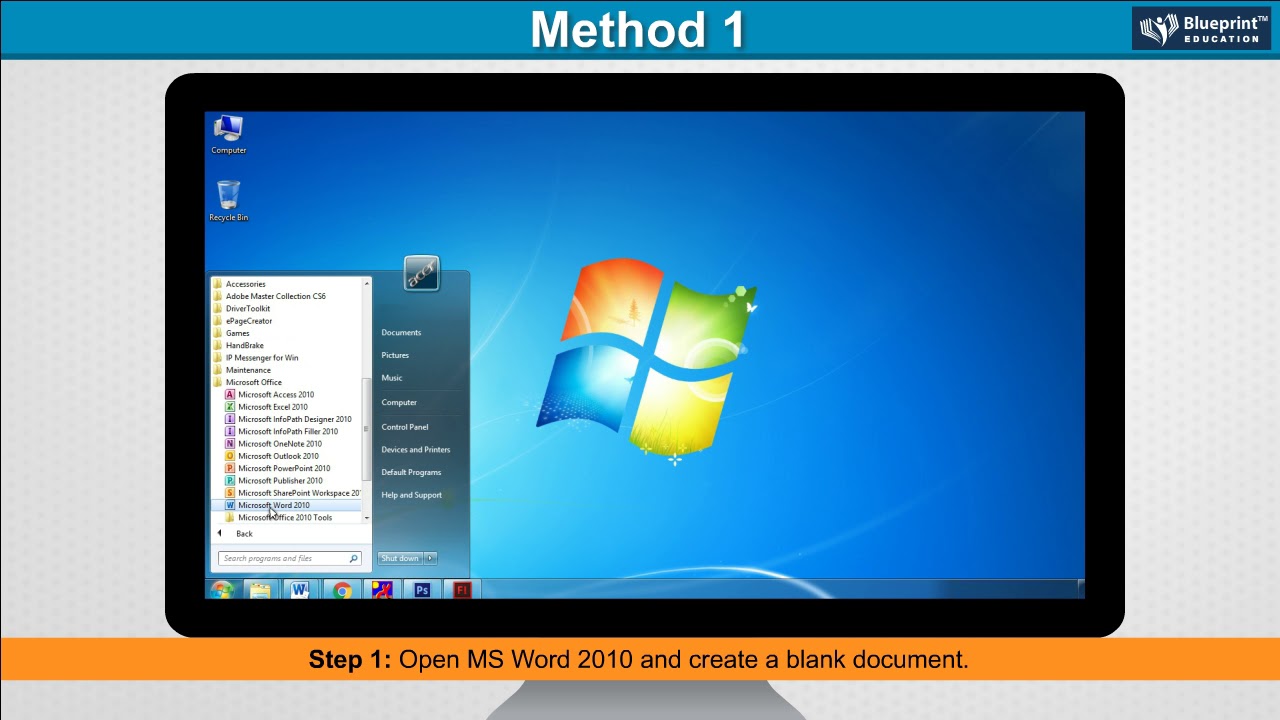Click the programs list scroll-down arrow
The image size is (1280, 720).
click(367, 518)
